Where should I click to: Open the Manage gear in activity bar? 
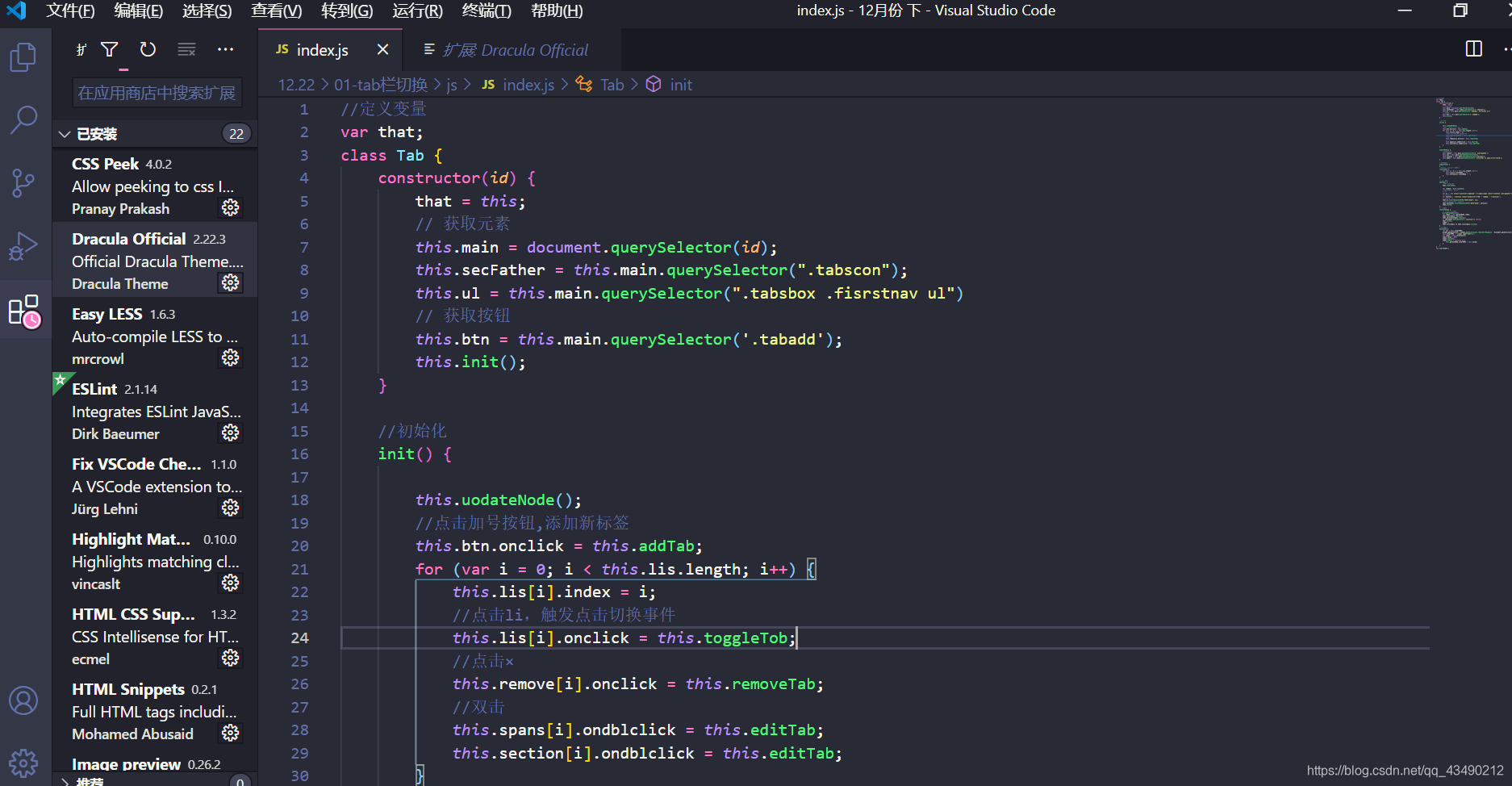(23, 762)
